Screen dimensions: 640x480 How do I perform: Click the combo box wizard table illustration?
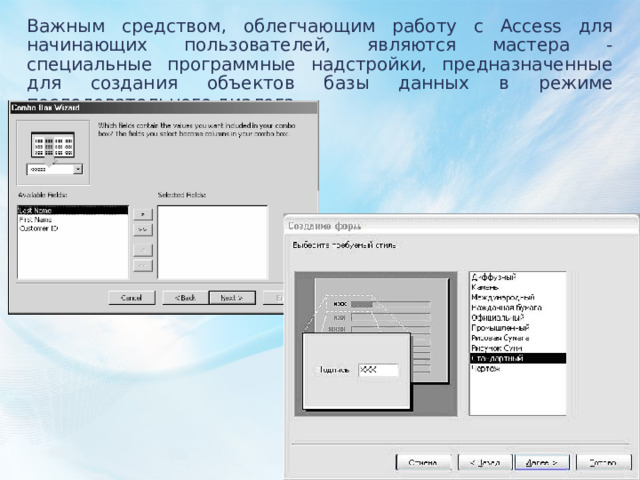(53, 153)
